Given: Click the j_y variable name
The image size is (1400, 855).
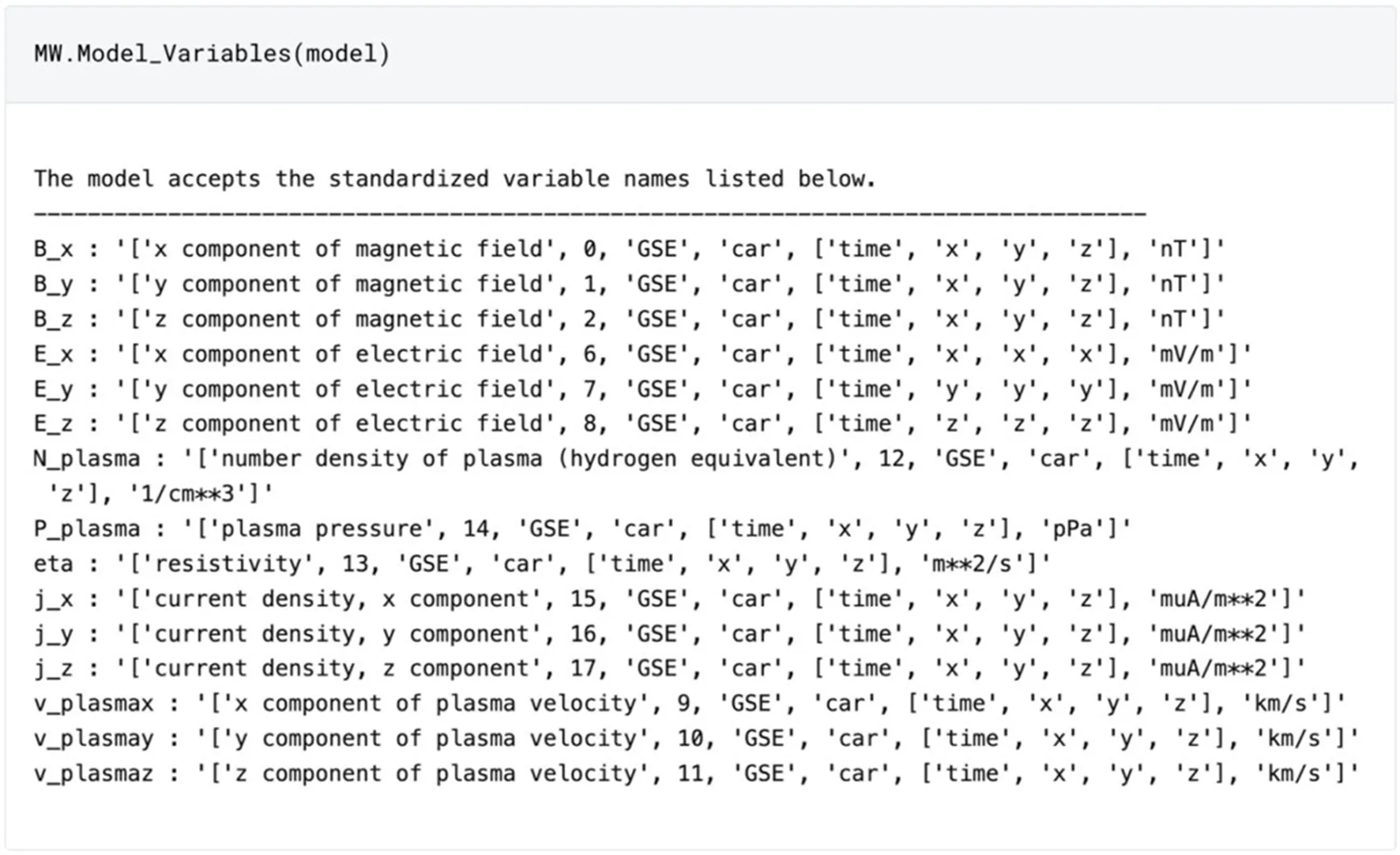Looking at the screenshot, I should 53,634.
